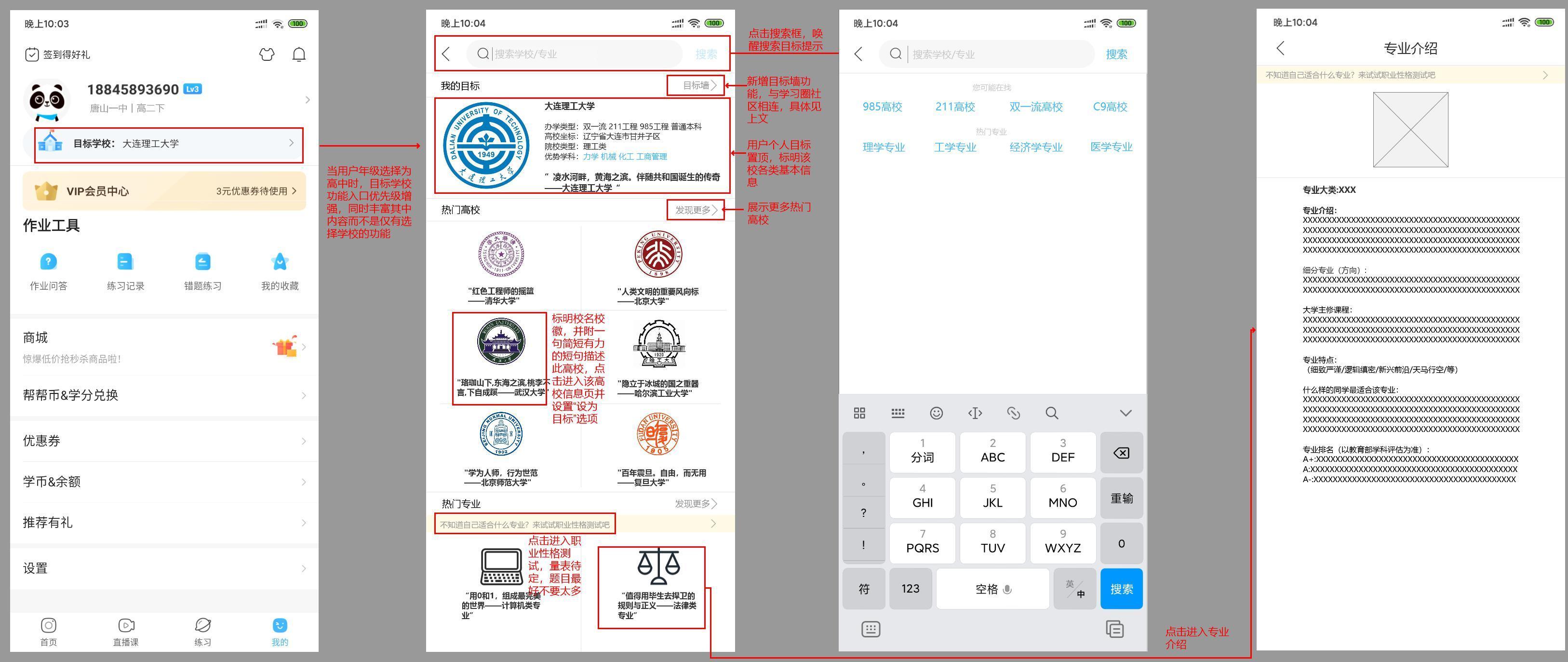
Task: Tap the keyboard link icon
Action: [x=1014, y=413]
